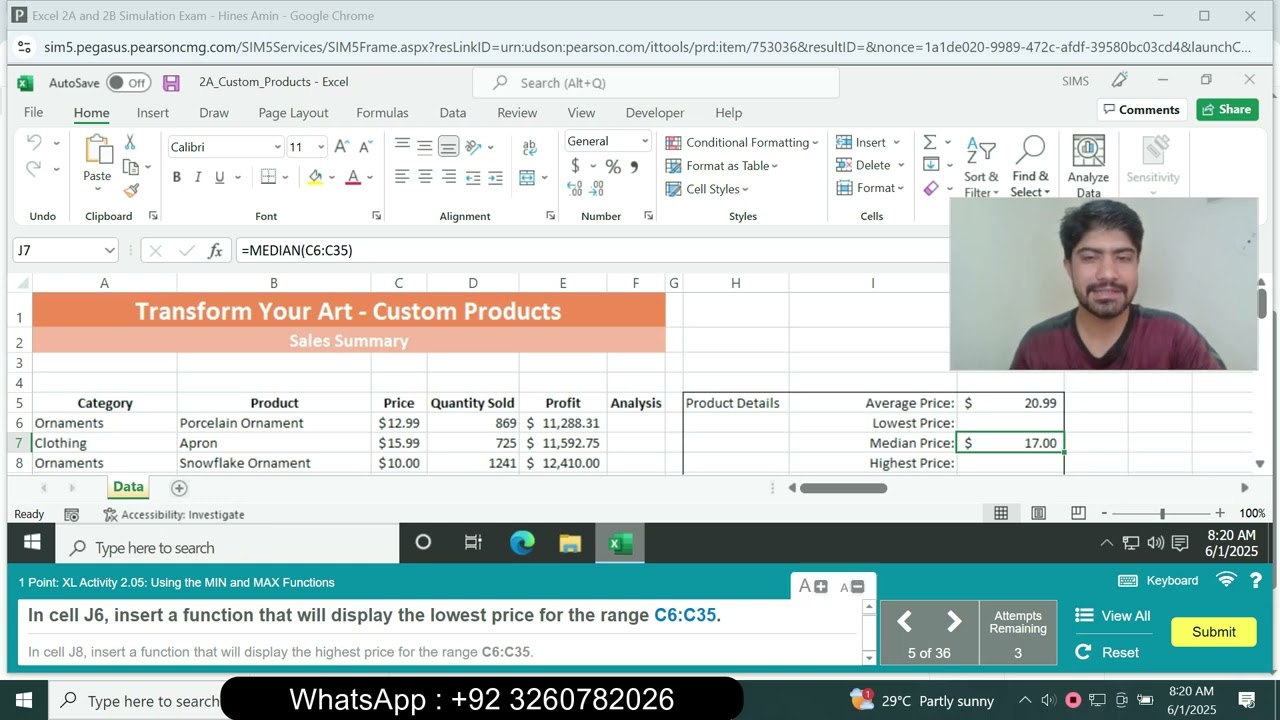Viewport: 1280px width, 720px height.
Task: Expand the Cell Styles menu
Action: (x=707, y=189)
